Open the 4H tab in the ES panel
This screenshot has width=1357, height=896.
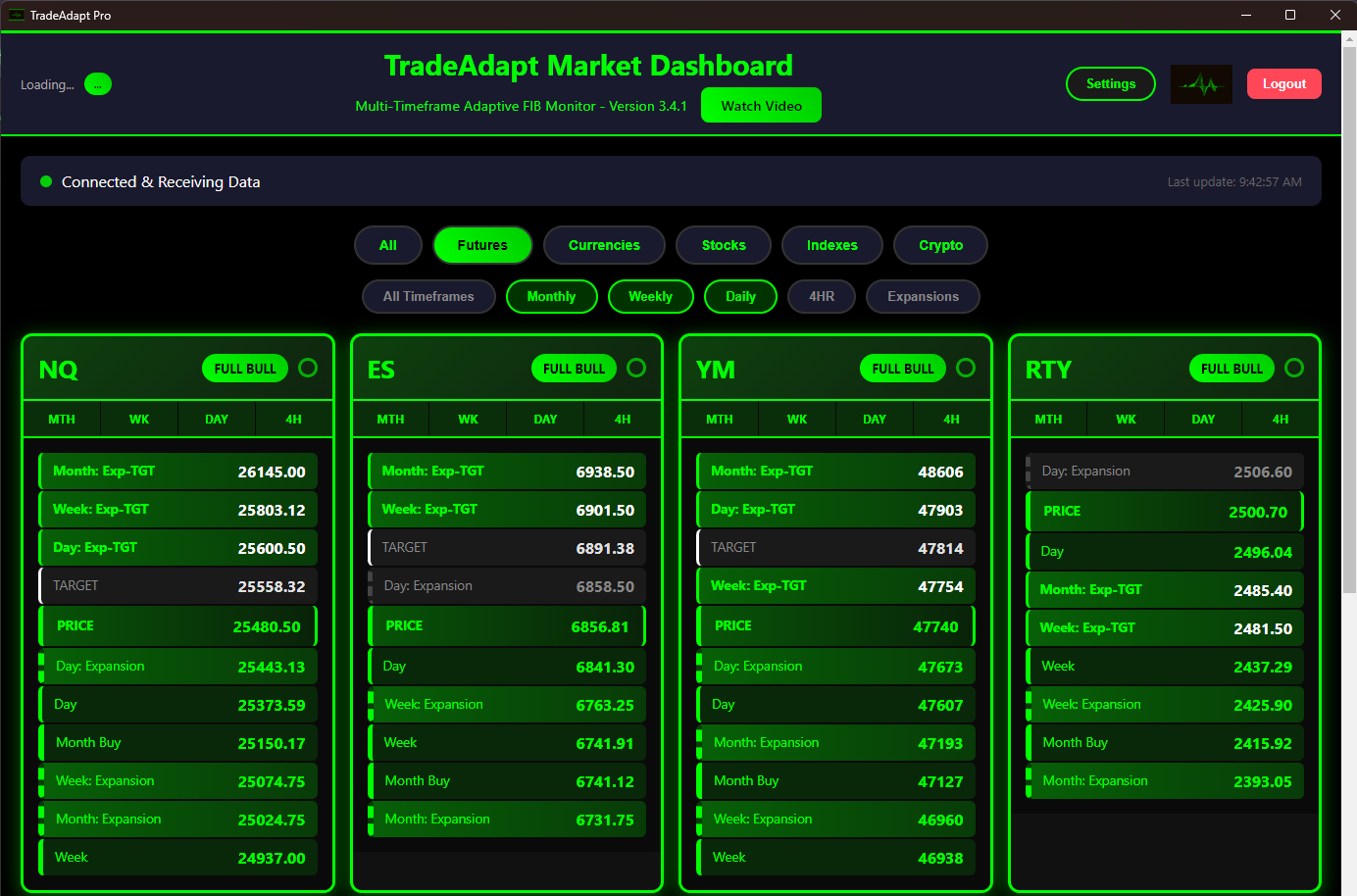[x=623, y=419]
